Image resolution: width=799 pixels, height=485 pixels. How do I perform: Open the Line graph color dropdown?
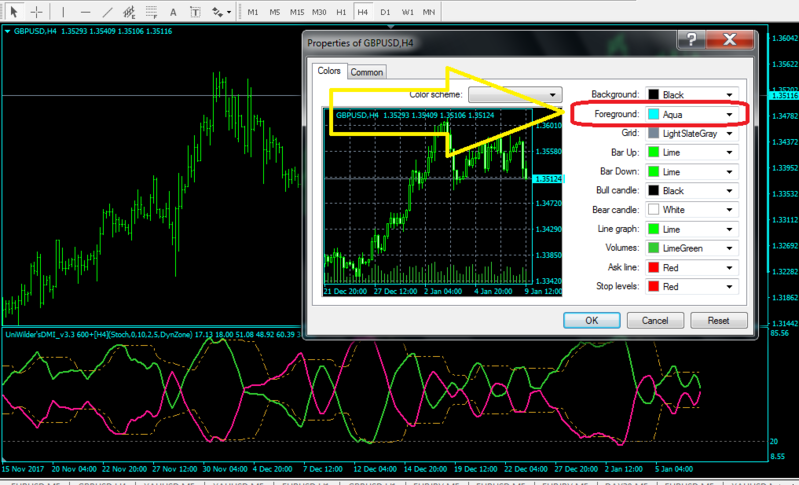click(x=691, y=229)
